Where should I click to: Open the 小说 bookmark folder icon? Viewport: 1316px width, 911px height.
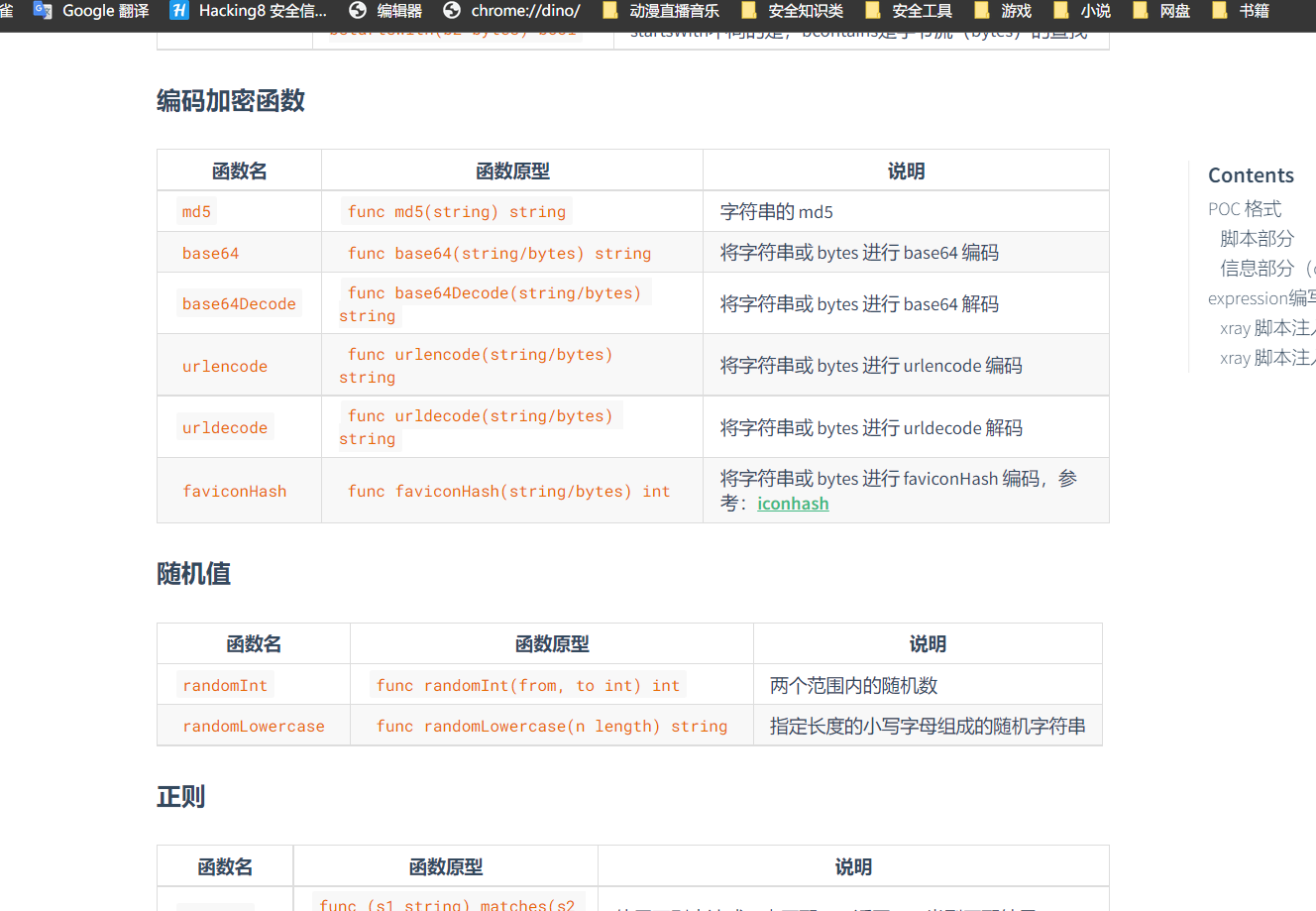point(1061,11)
